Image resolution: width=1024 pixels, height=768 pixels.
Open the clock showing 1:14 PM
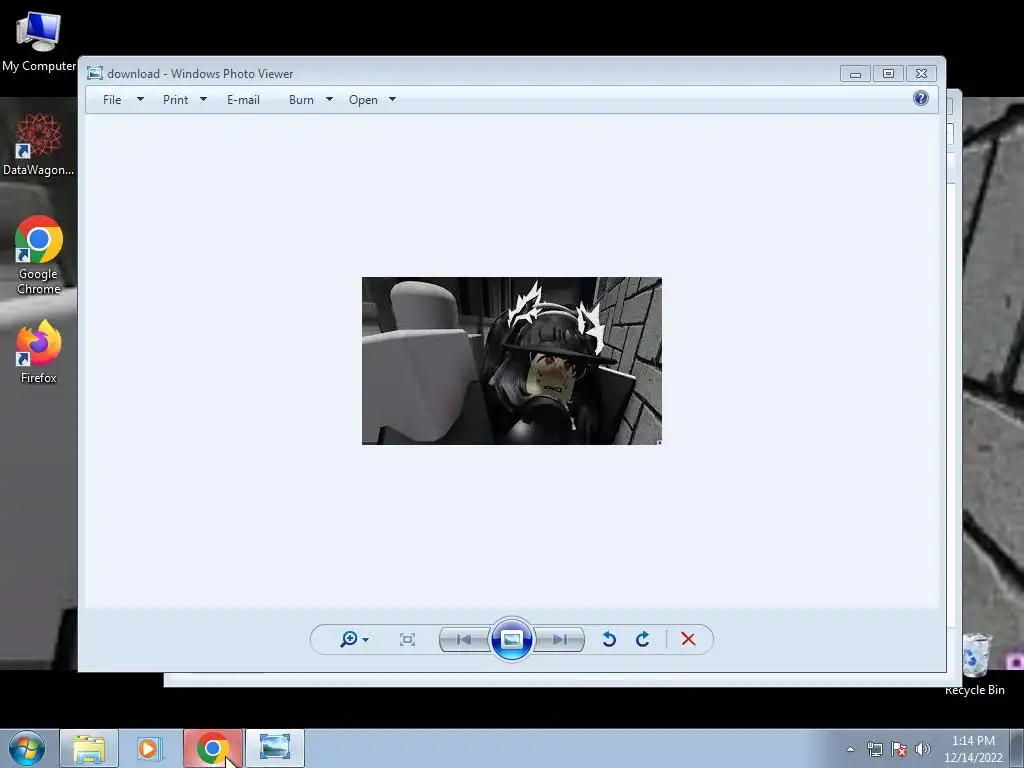click(973, 749)
